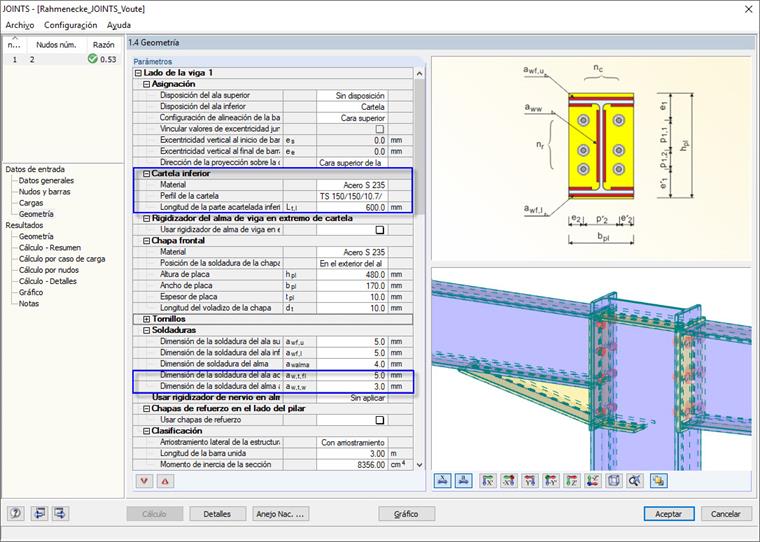Switch to isometric axes view icon
Image resolution: width=760 pixels, height=542 pixels.
pos(593,481)
